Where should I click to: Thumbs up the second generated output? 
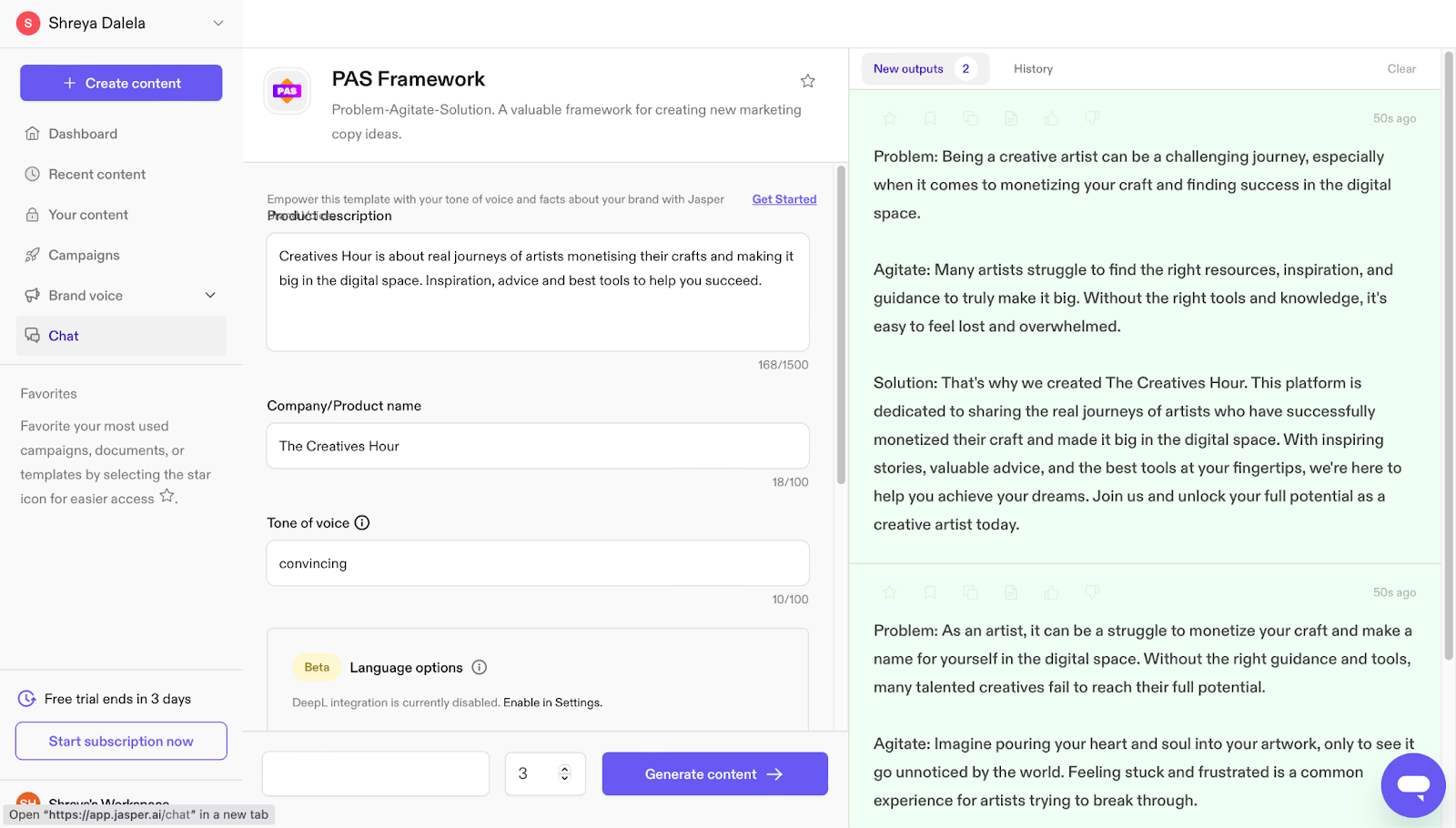pyautogui.click(x=1052, y=592)
